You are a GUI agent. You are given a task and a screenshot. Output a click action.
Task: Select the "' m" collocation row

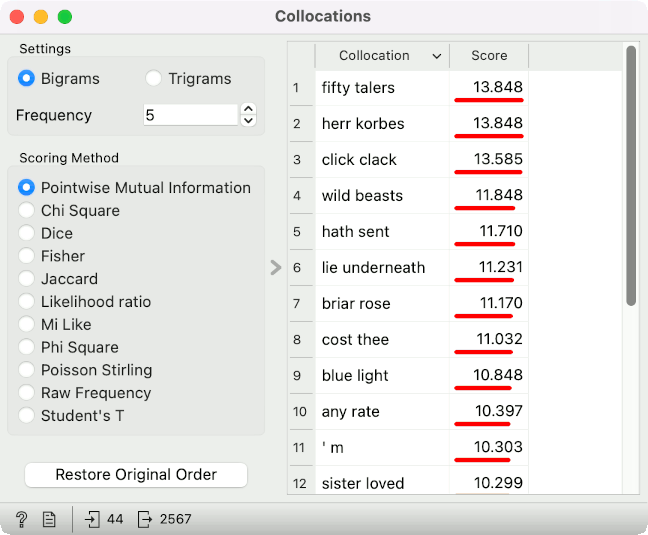[382, 447]
